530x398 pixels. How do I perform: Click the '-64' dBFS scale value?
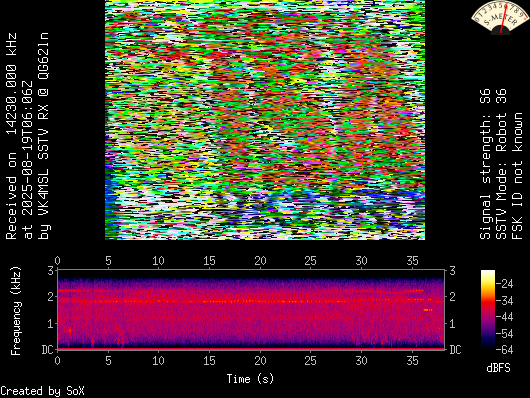point(504,350)
